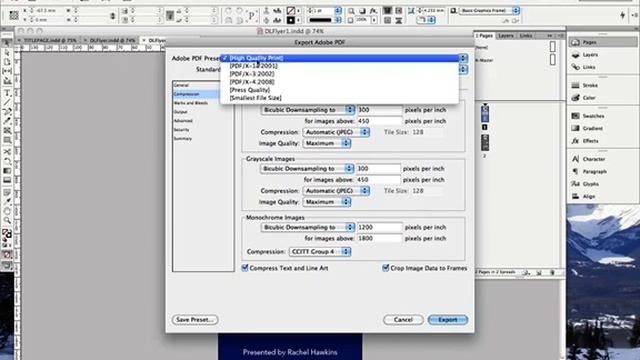Open Grayscale Images Compression dropdown
Screen dimensions: 640x360
[x=336, y=191]
